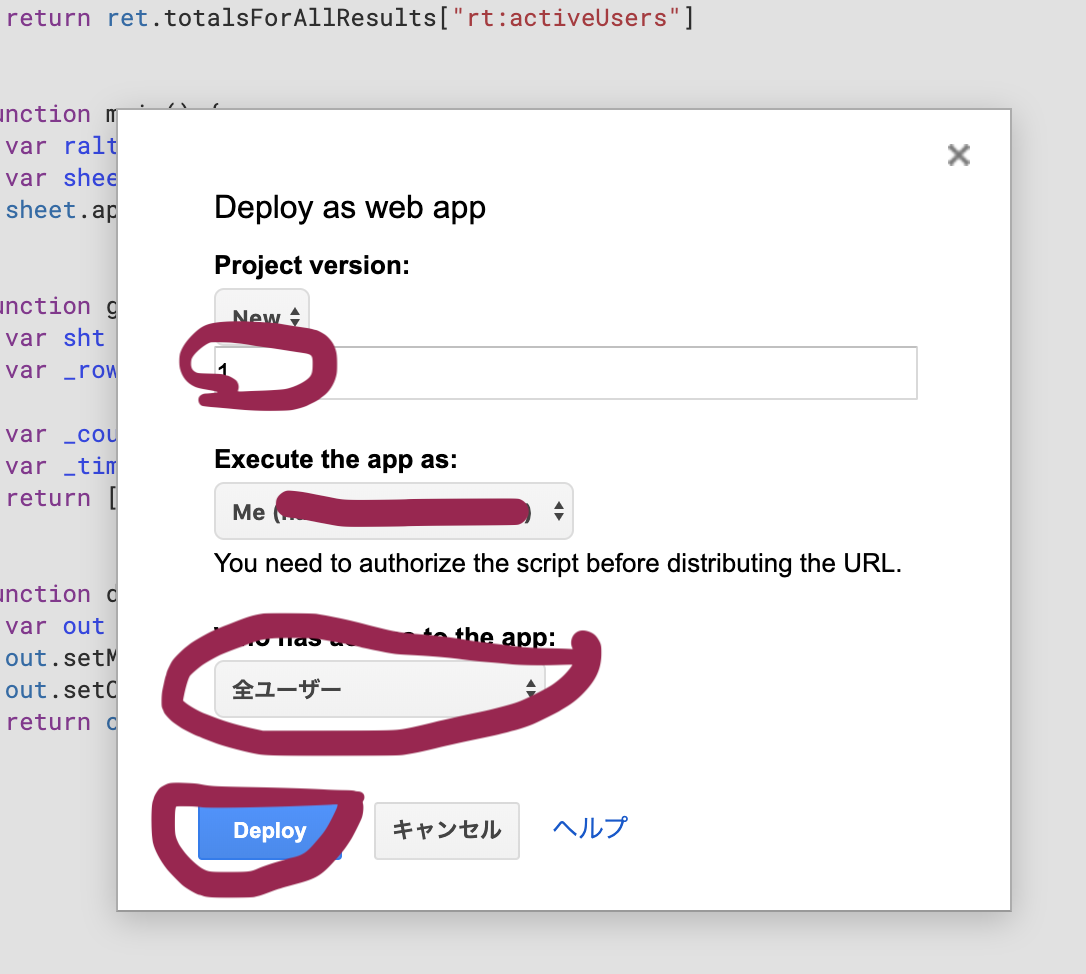Click the "var out" code line
The width and height of the screenshot is (1086, 974).
[x=55, y=626]
